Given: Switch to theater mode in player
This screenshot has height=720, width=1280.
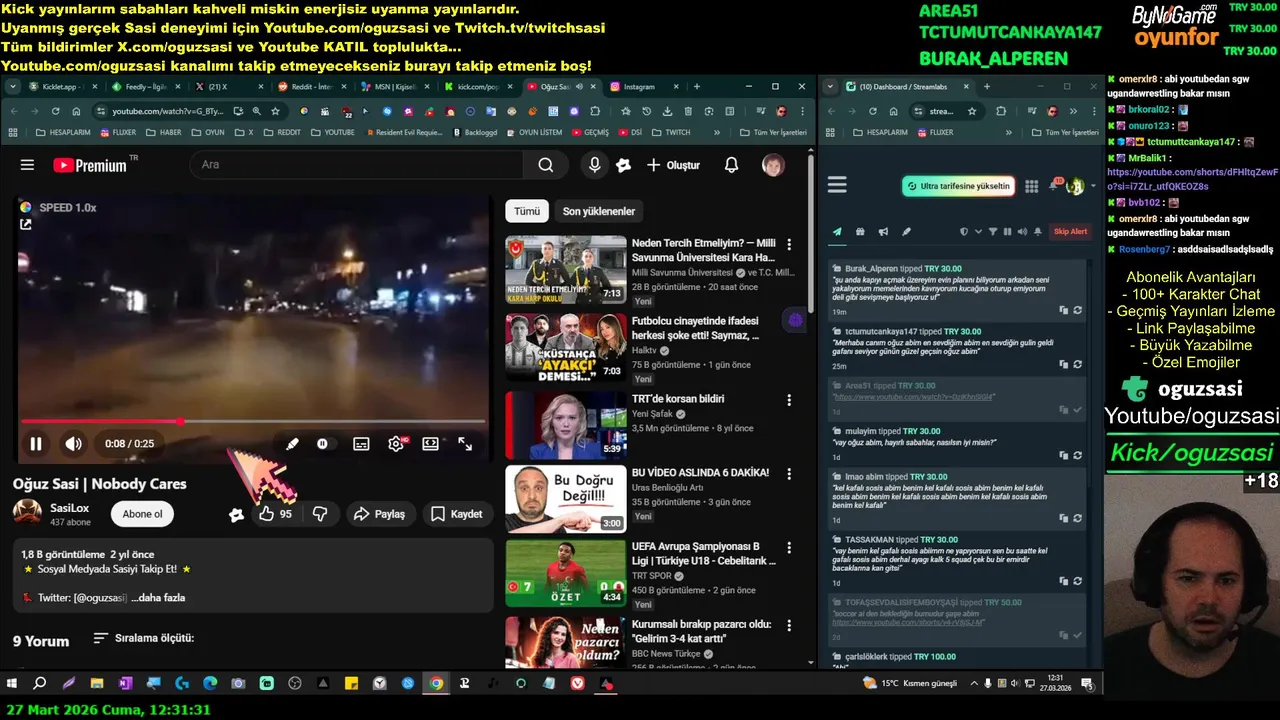Looking at the screenshot, I should click(x=430, y=444).
